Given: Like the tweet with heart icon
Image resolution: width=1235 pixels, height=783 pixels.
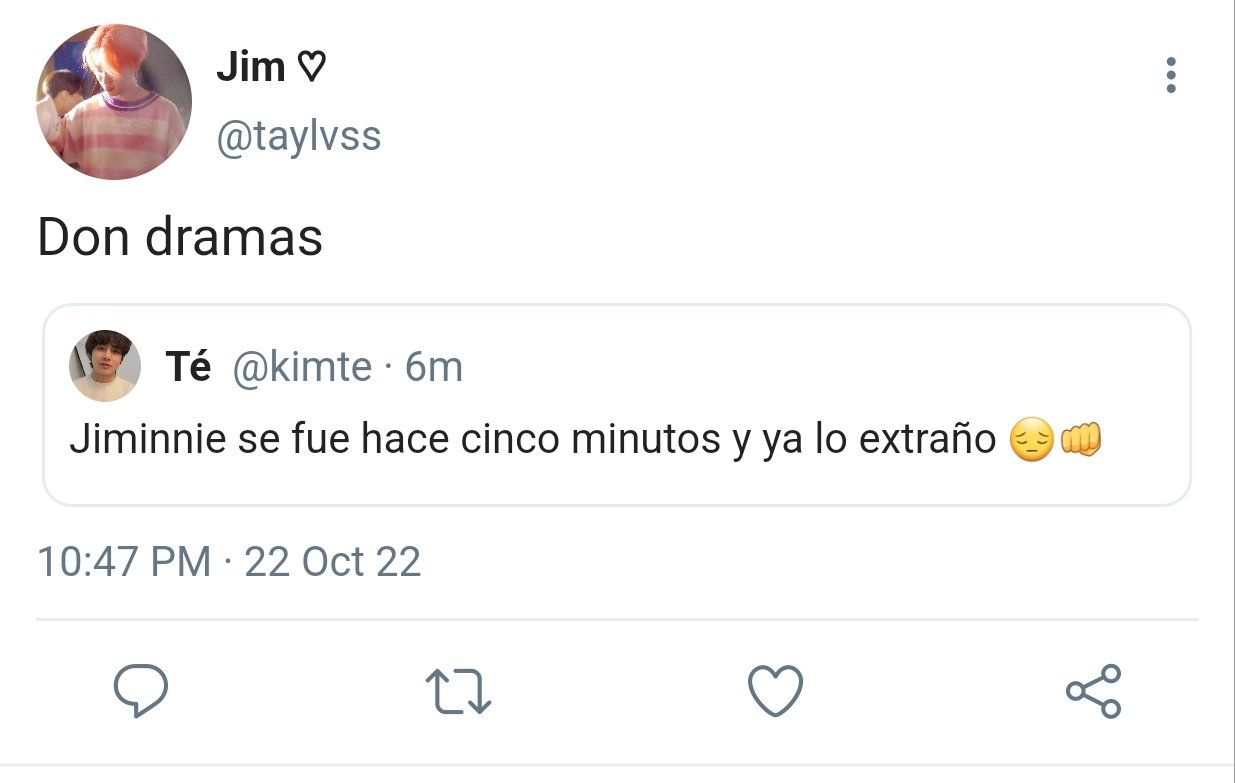Looking at the screenshot, I should (x=775, y=691).
